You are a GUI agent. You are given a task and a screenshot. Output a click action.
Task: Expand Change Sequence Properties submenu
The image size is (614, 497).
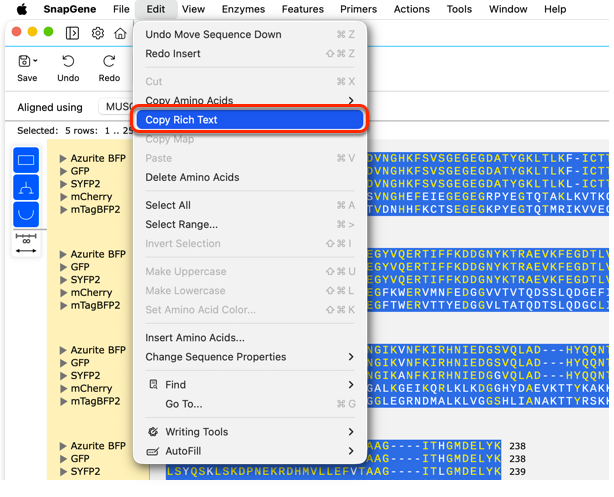pyautogui.click(x=351, y=357)
